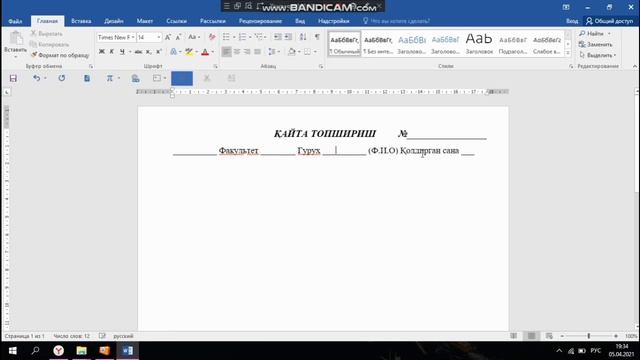Toggle subscript formatting

[149, 51]
